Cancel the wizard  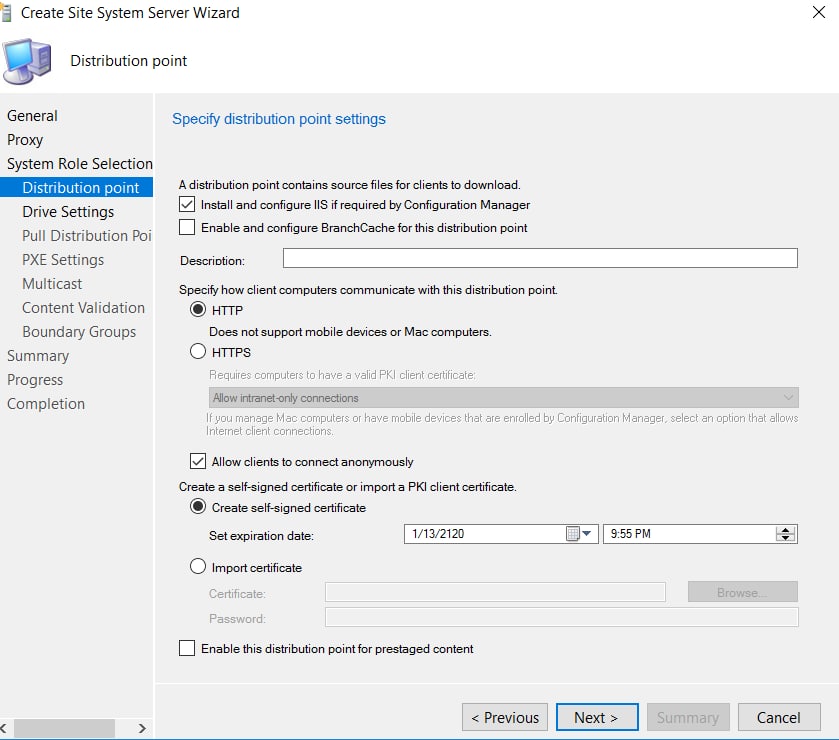pos(779,717)
